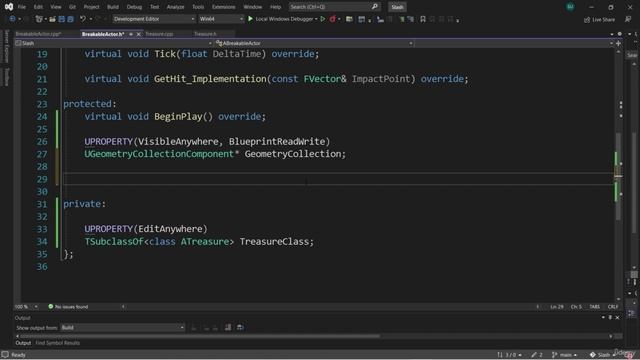Open the Git menu
Viewport: 640px width, 360px height.
point(72,7)
